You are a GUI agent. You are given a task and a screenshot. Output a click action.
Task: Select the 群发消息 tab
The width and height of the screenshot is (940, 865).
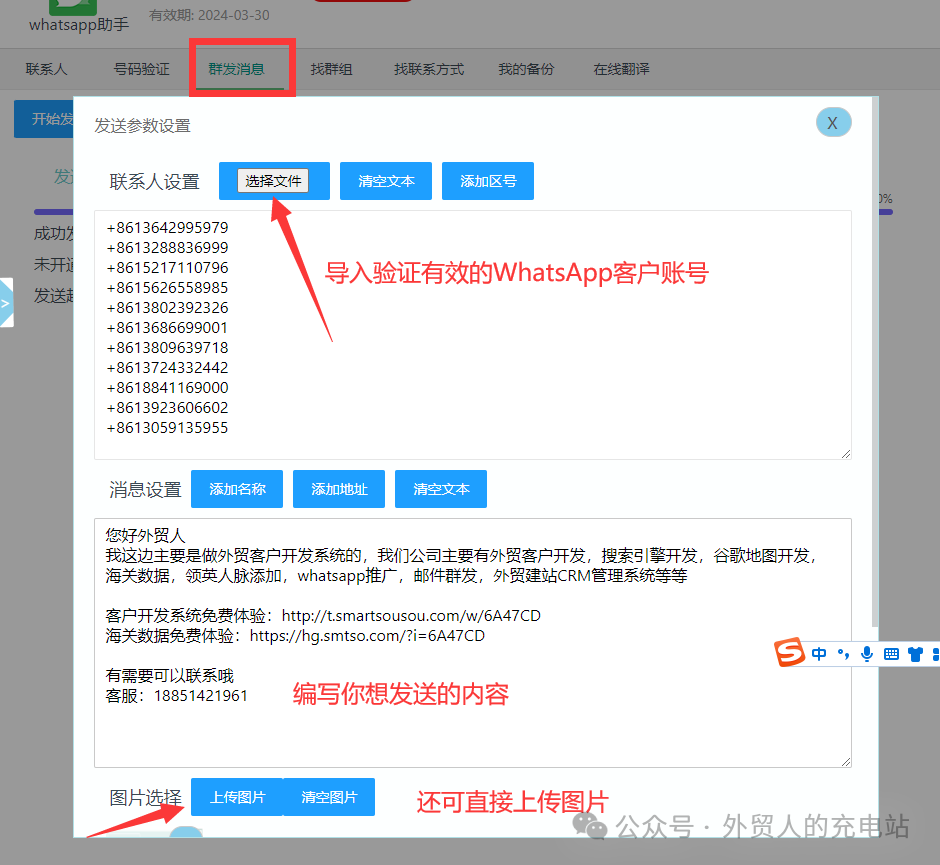(x=237, y=70)
